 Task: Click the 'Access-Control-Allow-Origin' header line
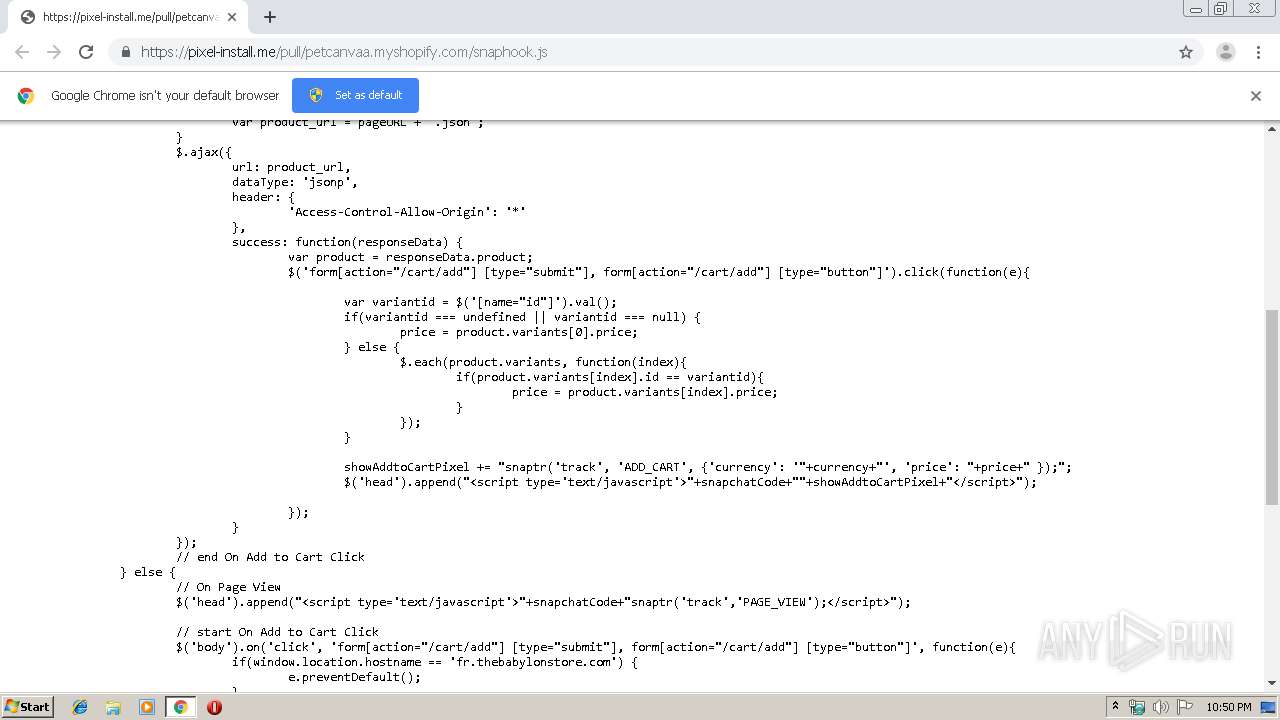pos(407,212)
